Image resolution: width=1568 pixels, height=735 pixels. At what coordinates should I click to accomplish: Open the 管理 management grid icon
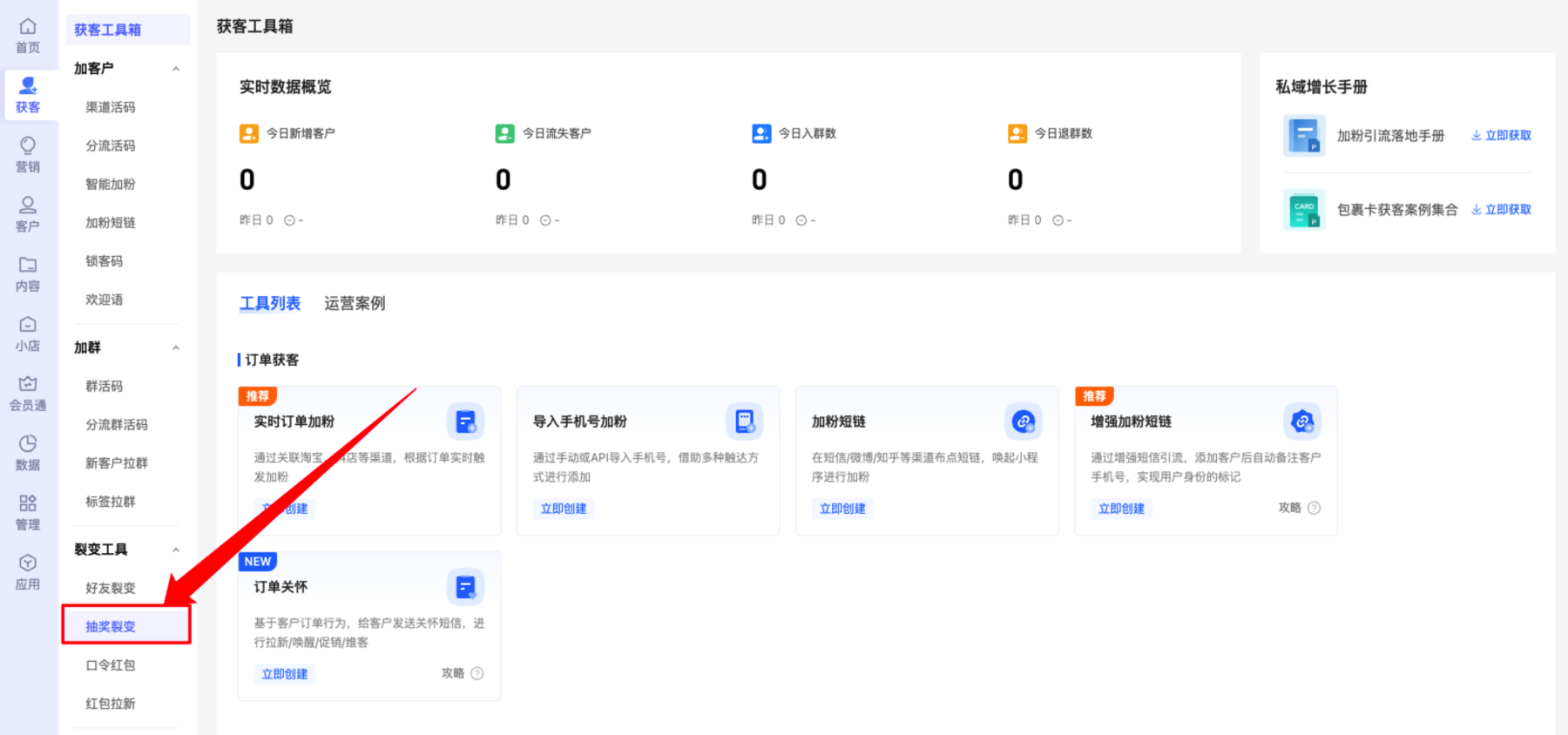tap(28, 503)
